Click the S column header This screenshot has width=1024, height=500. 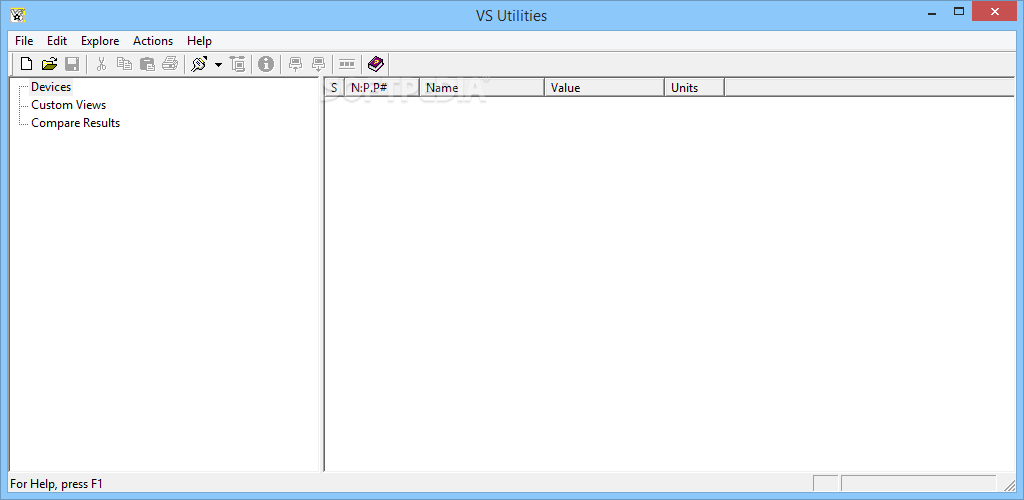334,87
